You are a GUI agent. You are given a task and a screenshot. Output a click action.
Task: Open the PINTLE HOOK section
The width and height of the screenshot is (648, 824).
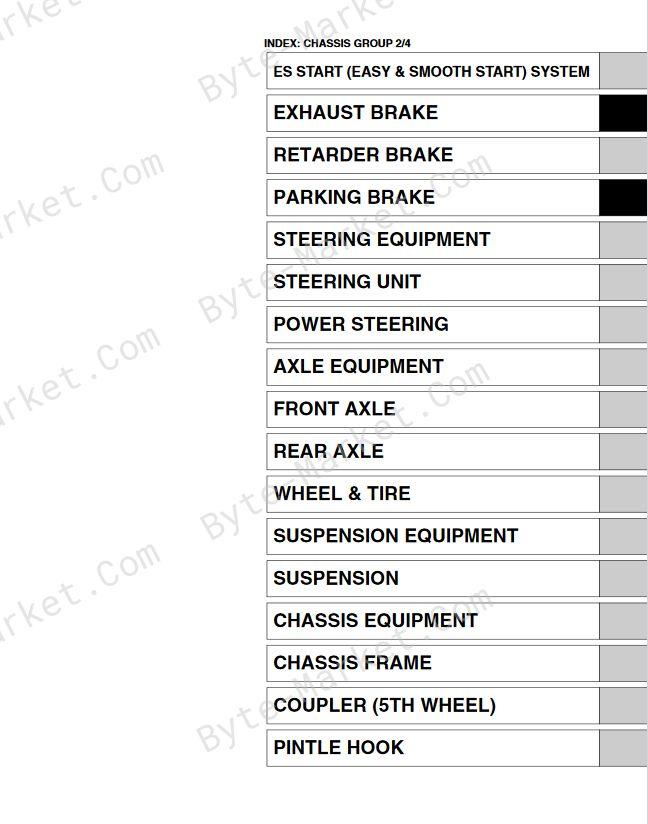pyautogui.click(x=433, y=748)
